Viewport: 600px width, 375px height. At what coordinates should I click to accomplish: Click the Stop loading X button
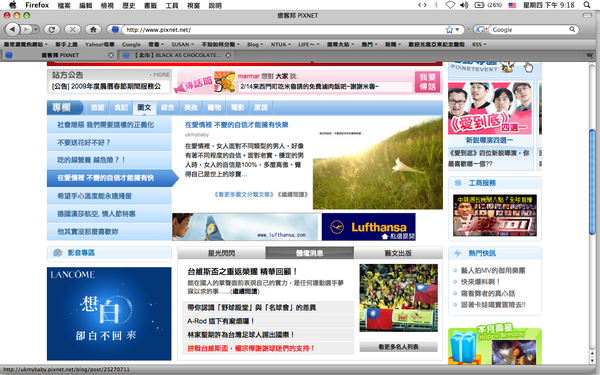pos(72,29)
